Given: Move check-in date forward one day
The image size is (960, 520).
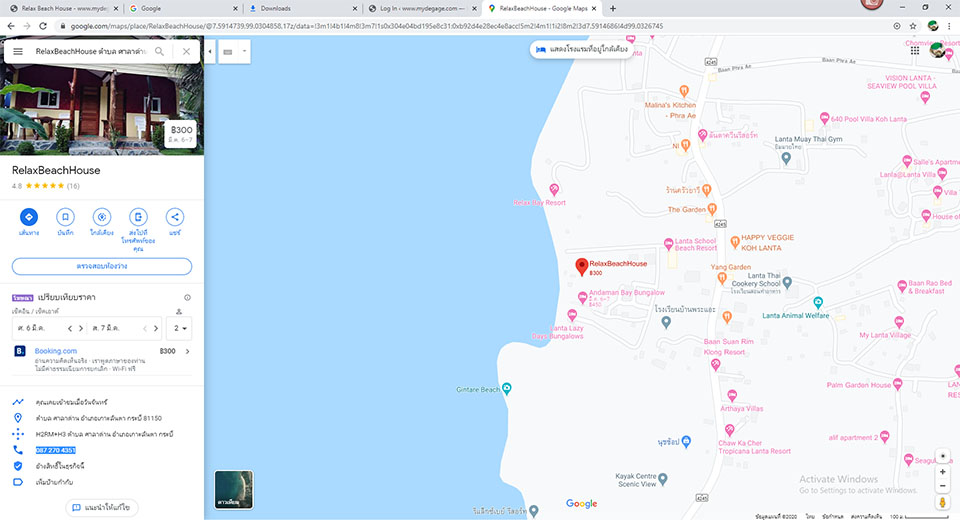Looking at the screenshot, I should click(x=81, y=328).
